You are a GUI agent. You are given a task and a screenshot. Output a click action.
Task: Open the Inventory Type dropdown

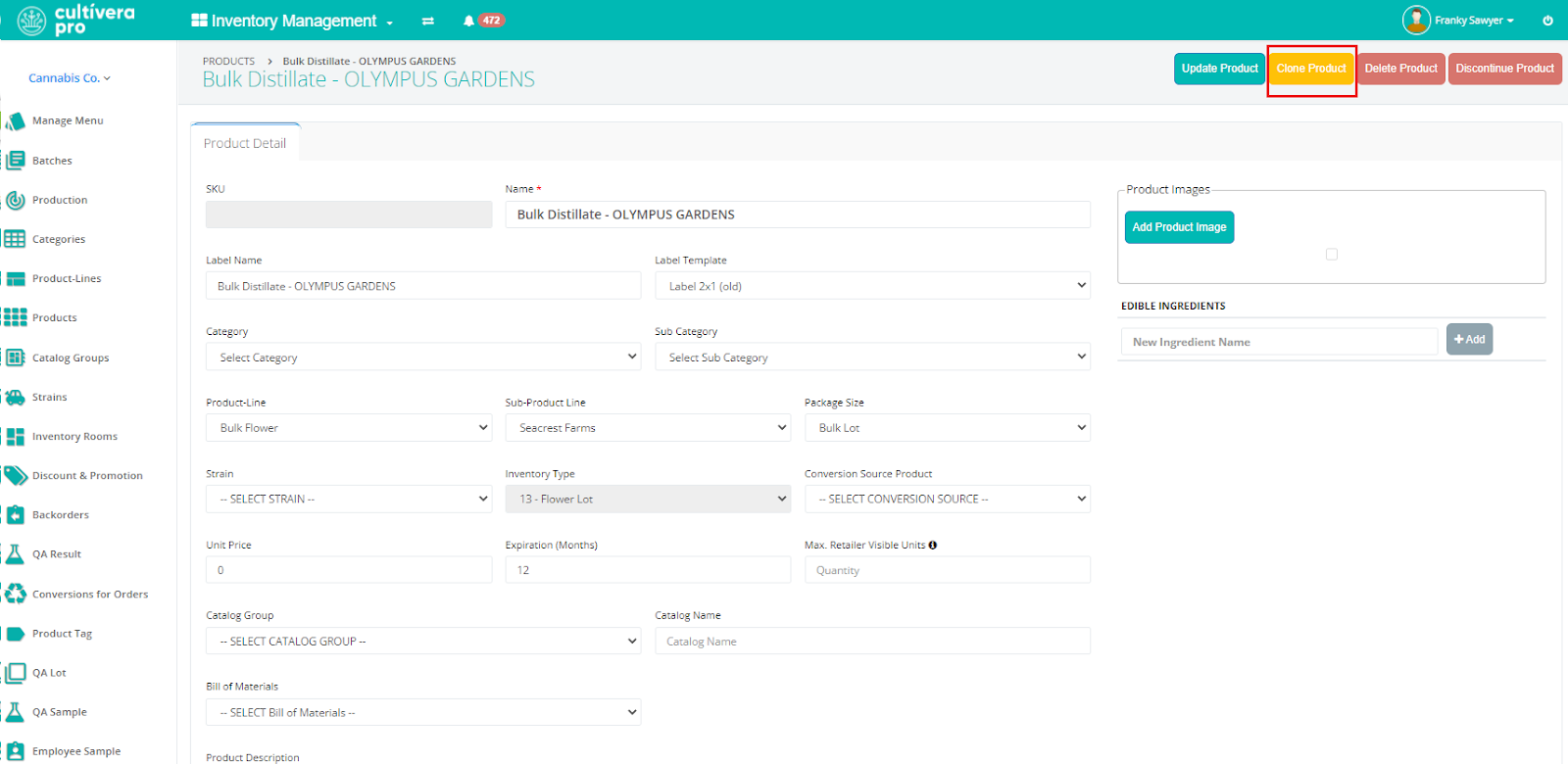(648, 499)
